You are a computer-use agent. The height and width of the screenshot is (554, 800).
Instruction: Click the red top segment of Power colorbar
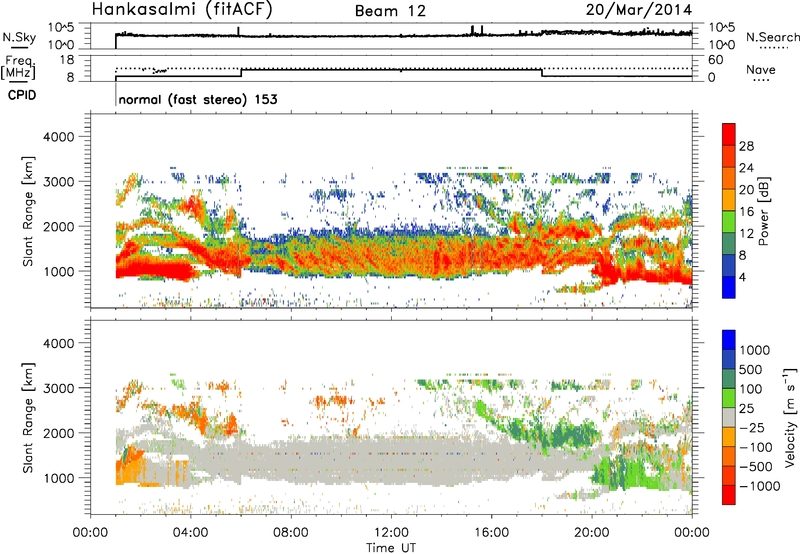click(x=729, y=134)
